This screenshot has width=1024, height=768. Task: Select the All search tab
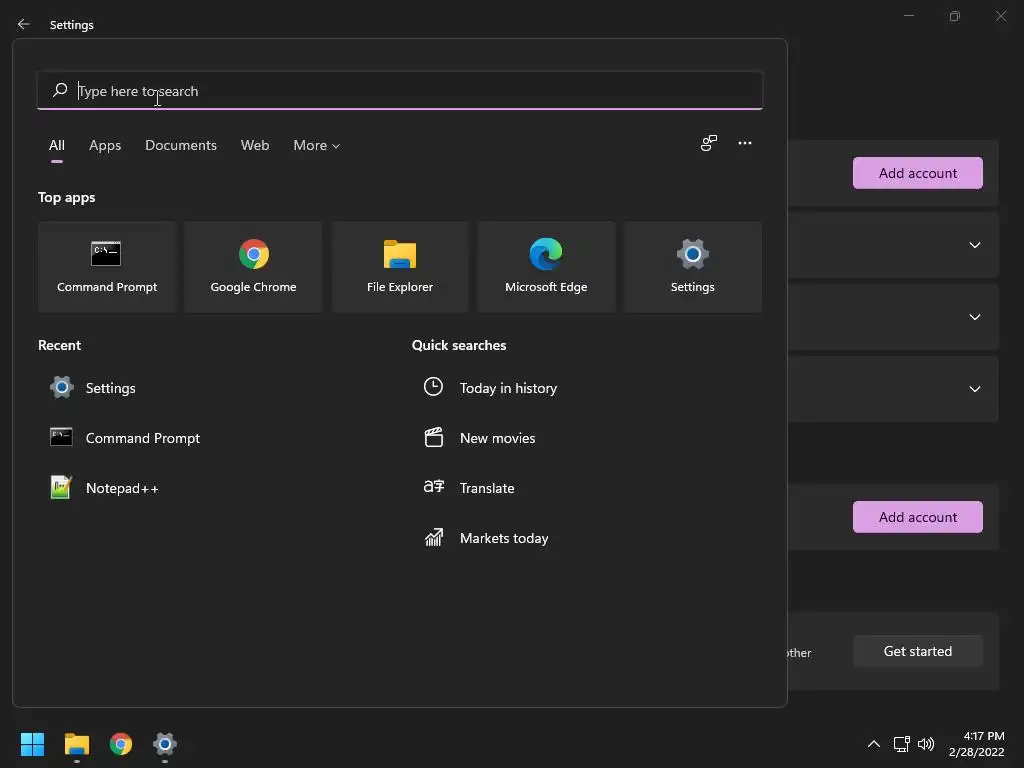(57, 146)
